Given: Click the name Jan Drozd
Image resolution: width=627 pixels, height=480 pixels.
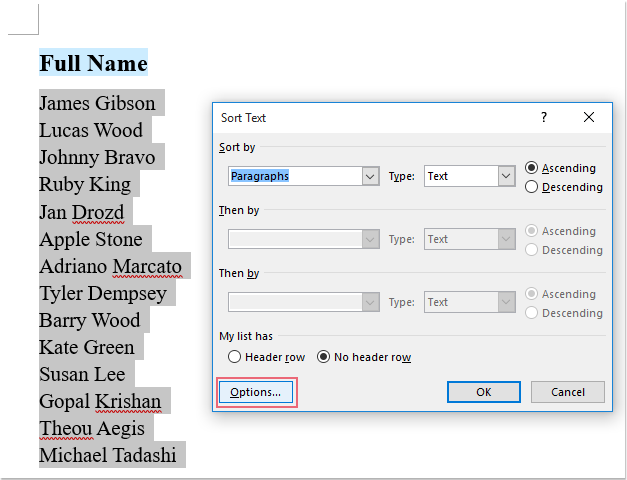Looking at the screenshot, I should click(82, 212).
